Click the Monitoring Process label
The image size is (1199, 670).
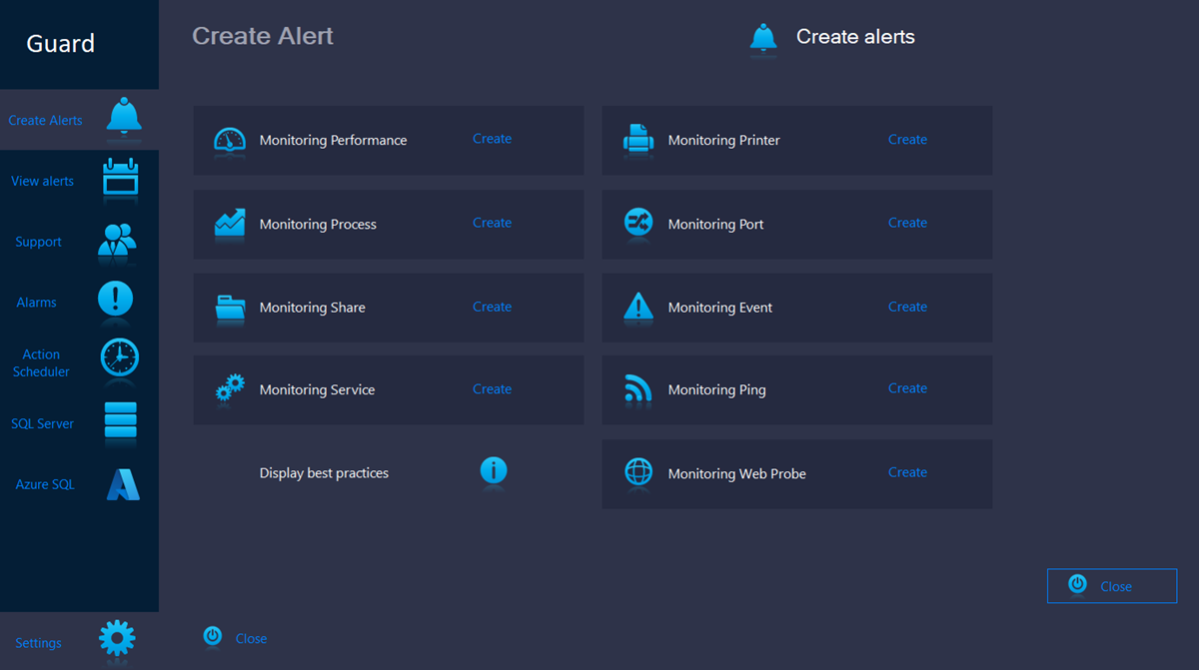[x=318, y=224]
